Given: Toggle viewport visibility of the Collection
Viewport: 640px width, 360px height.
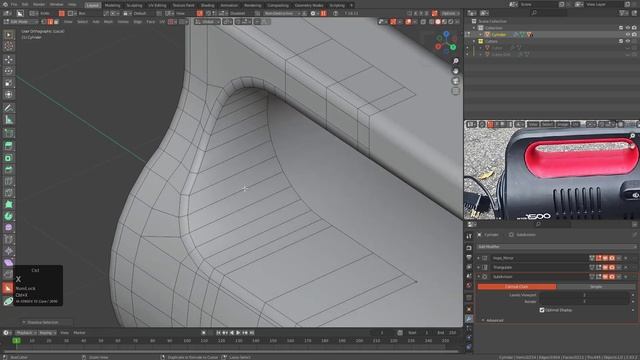Looking at the screenshot, I should pyautogui.click(x=628, y=28).
